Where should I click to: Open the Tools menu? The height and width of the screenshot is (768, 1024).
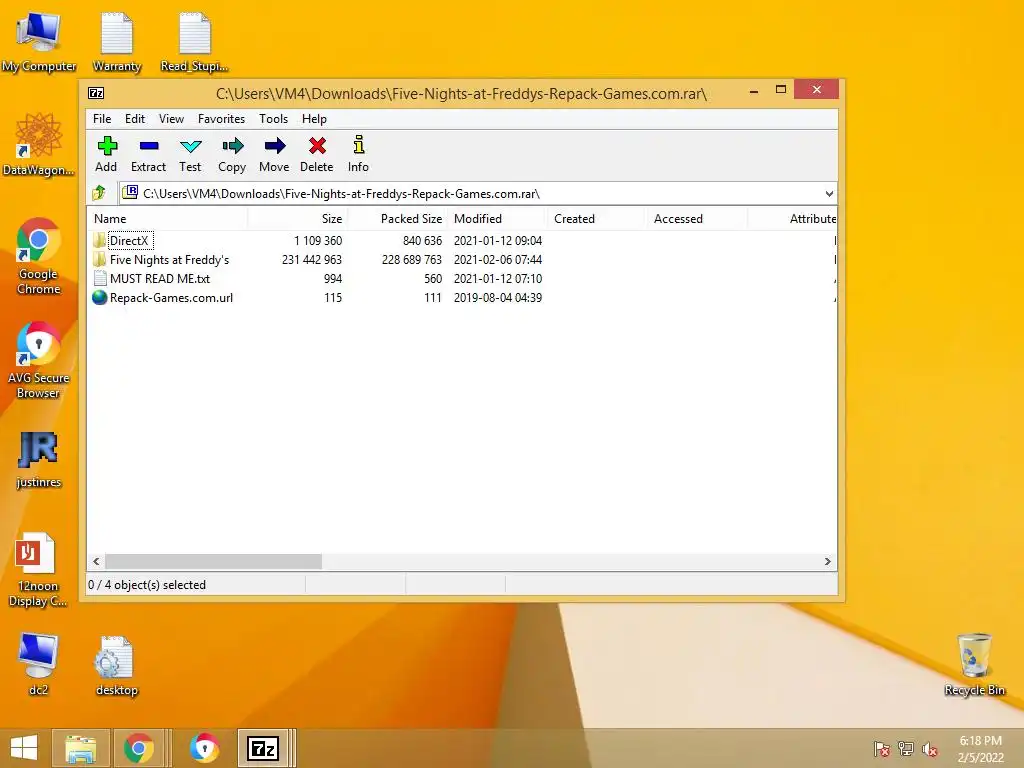click(x=273, y=119)
